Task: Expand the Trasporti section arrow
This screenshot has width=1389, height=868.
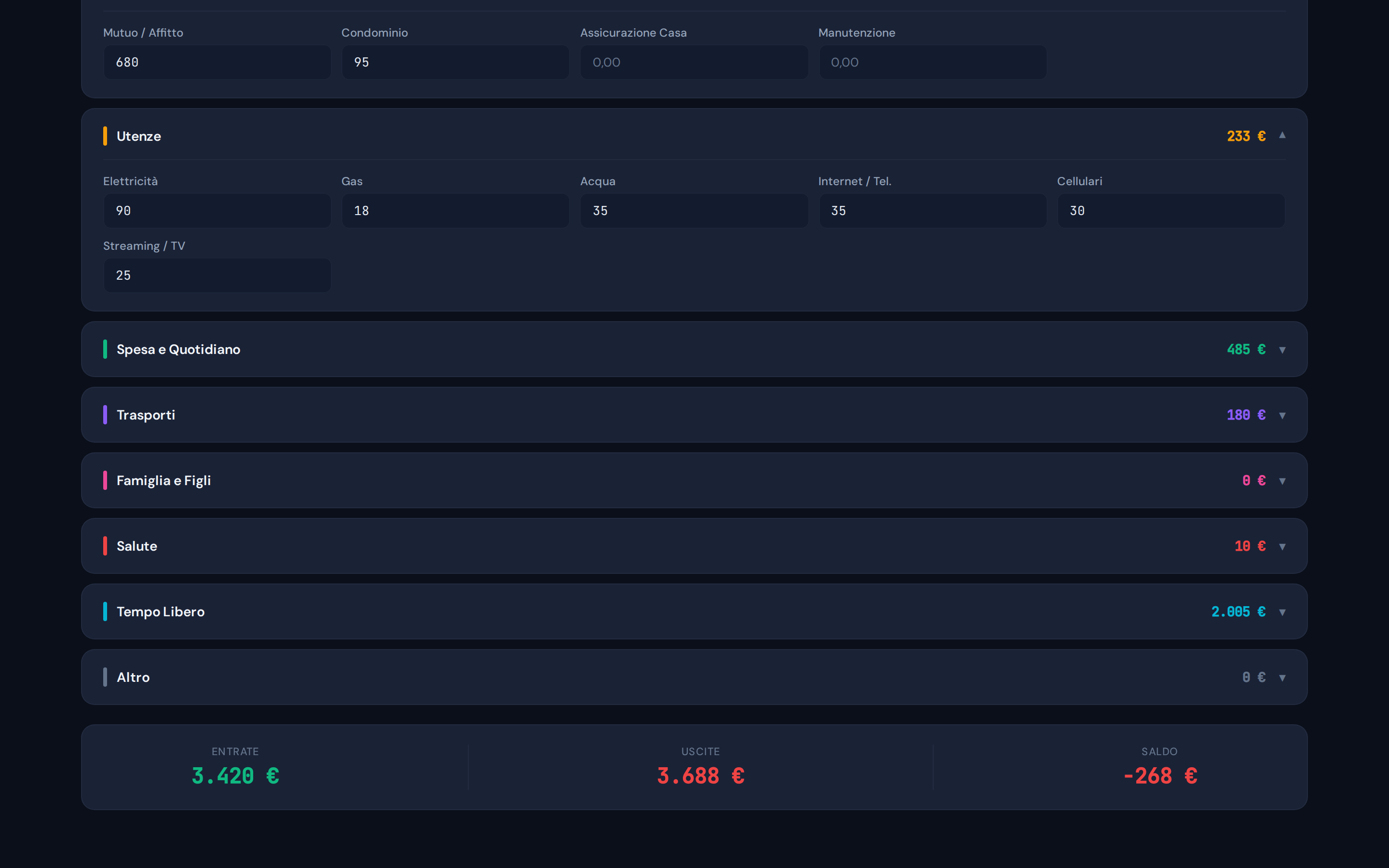Action: coord(1281,415)
